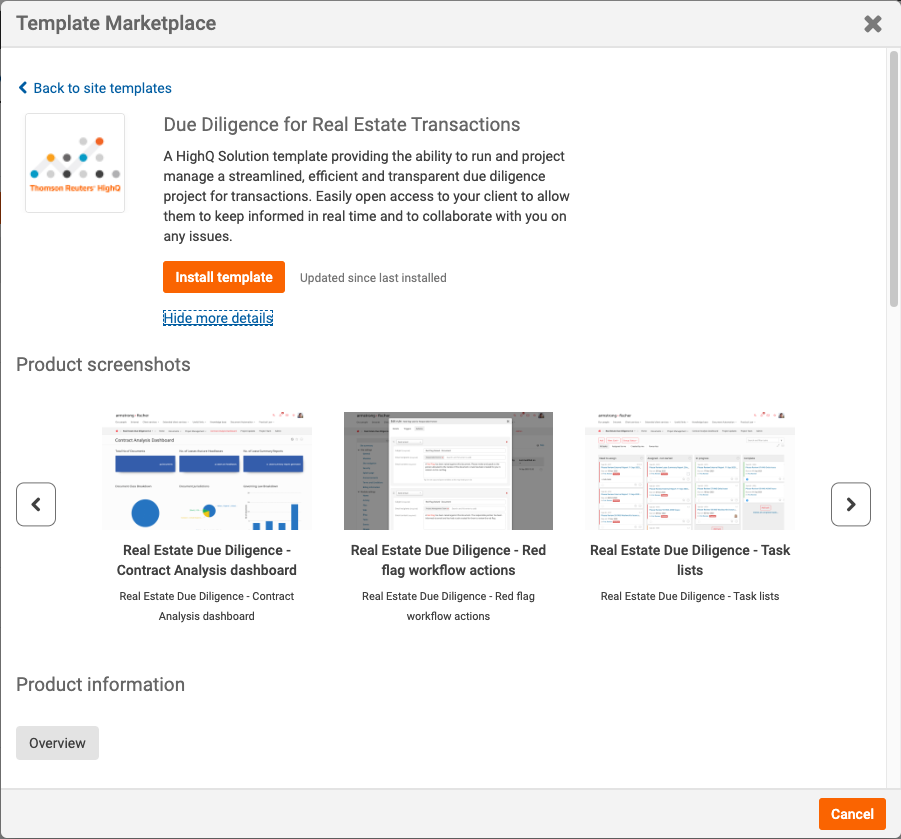Click the Due Diligence for Real Estate Transactions heading
Screen dimensions: 901x839
[x=342, y=125]
